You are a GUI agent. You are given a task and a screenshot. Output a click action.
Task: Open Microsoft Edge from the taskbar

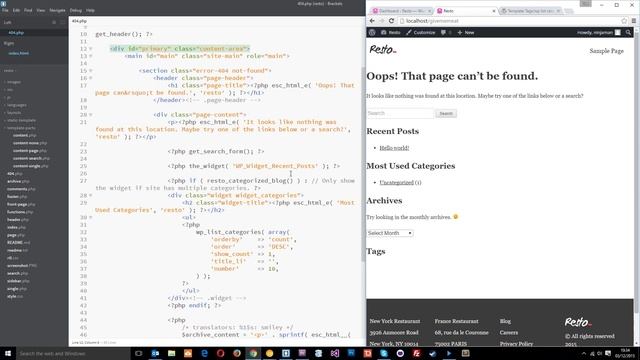[204, 353]
